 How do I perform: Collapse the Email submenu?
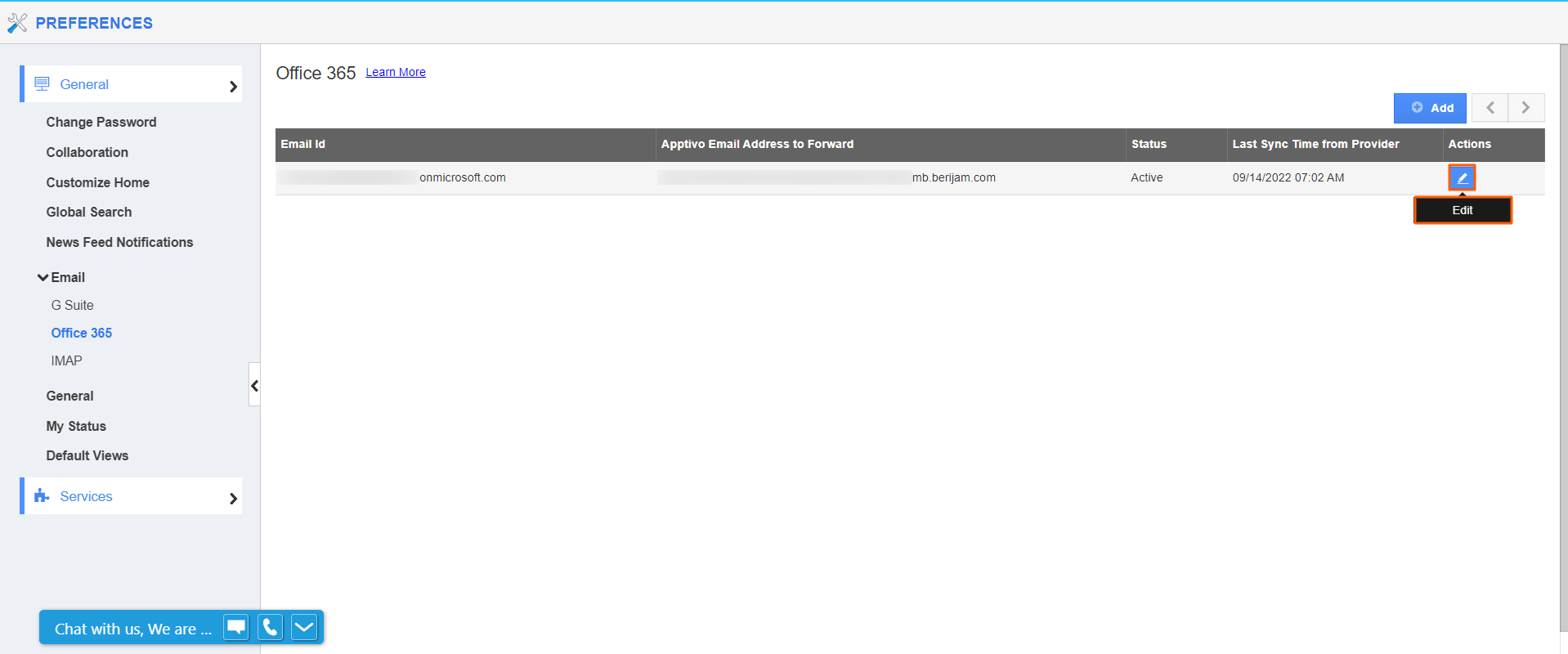point(43,278)
